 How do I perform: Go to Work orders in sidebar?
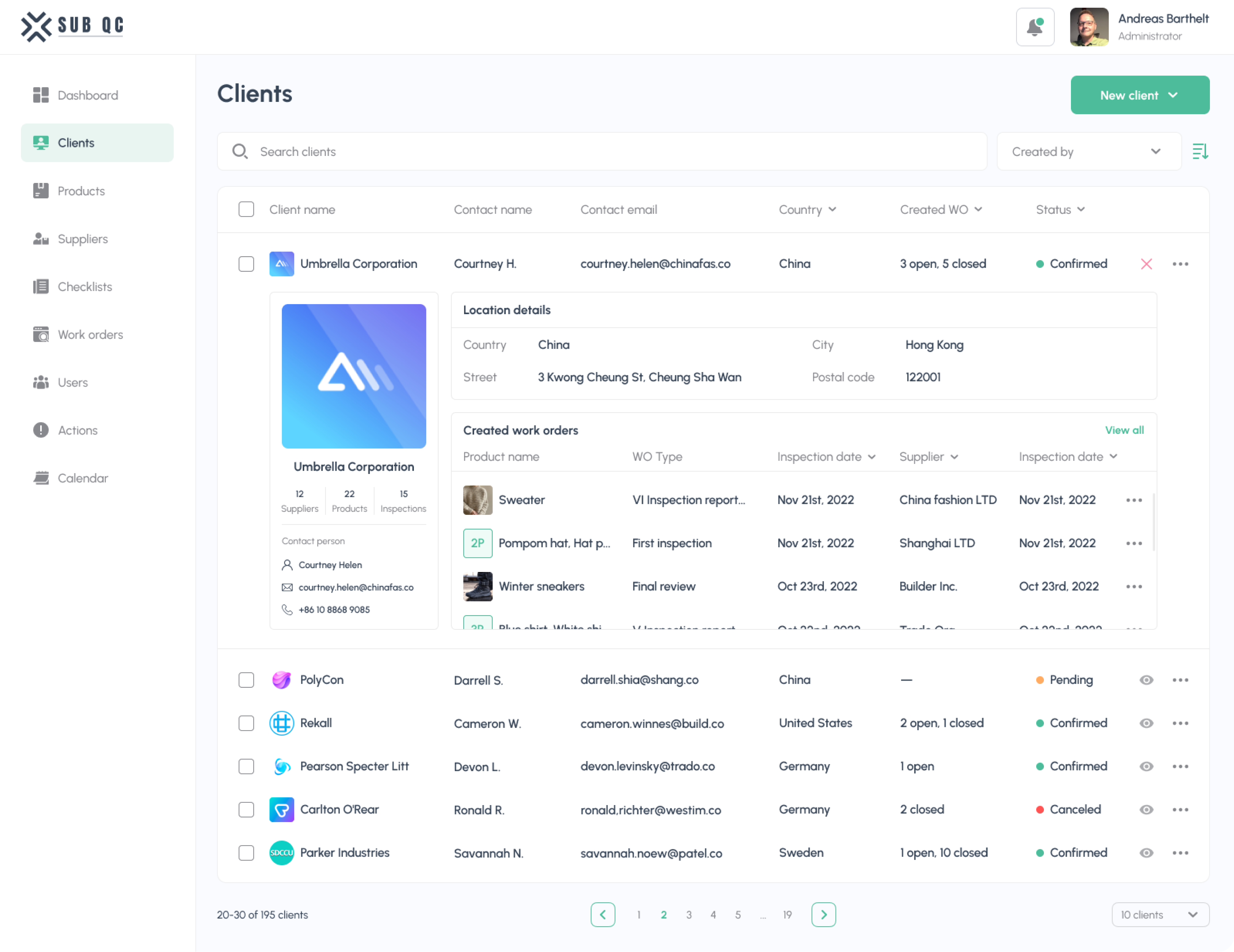coord(90,334)
